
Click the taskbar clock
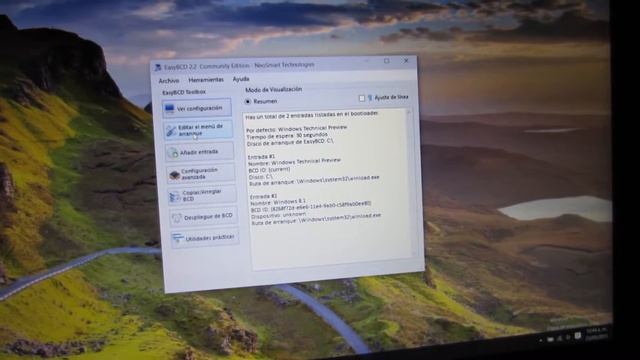click(596, 333)
